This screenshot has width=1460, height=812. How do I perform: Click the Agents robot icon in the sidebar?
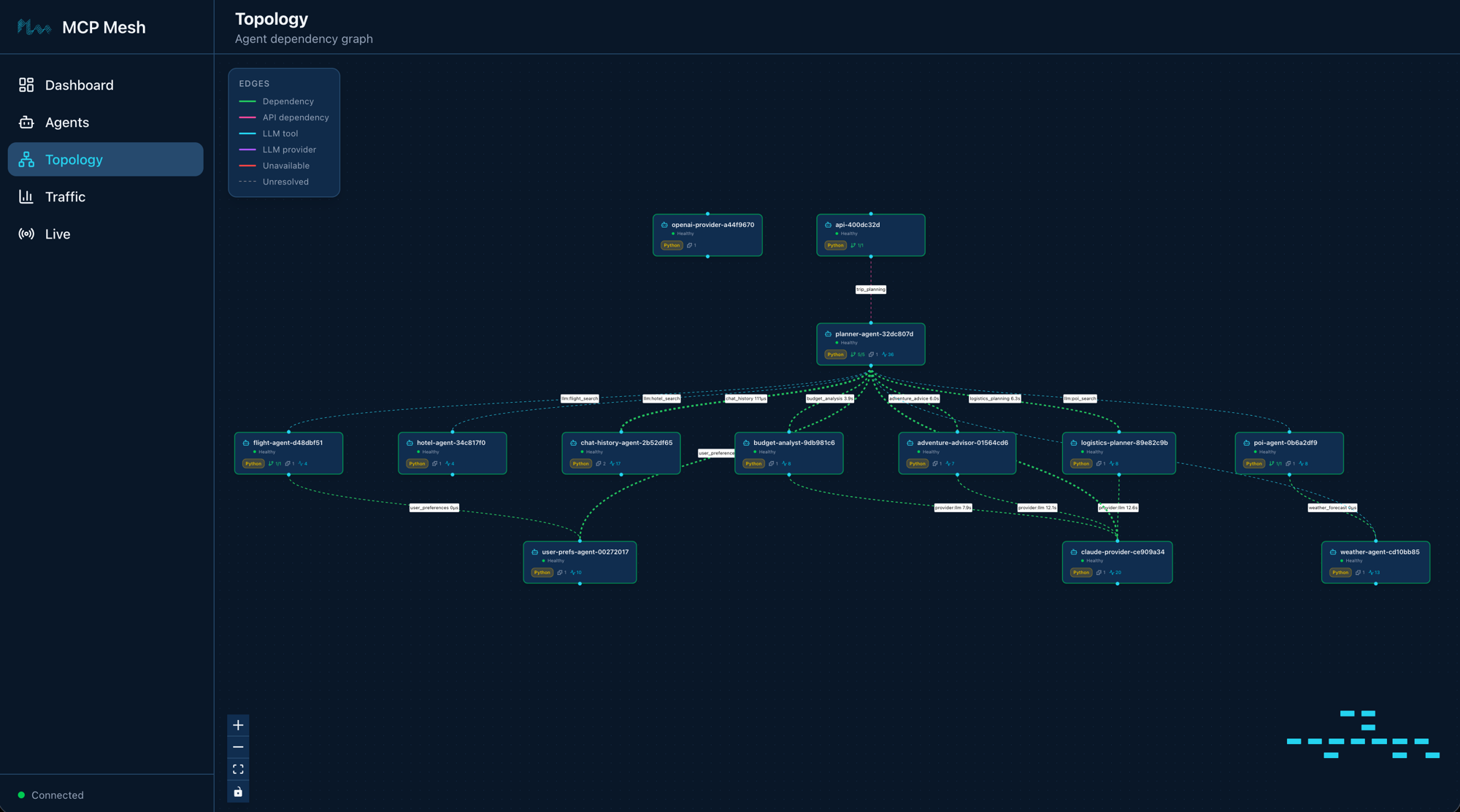[x=26, y=122]
